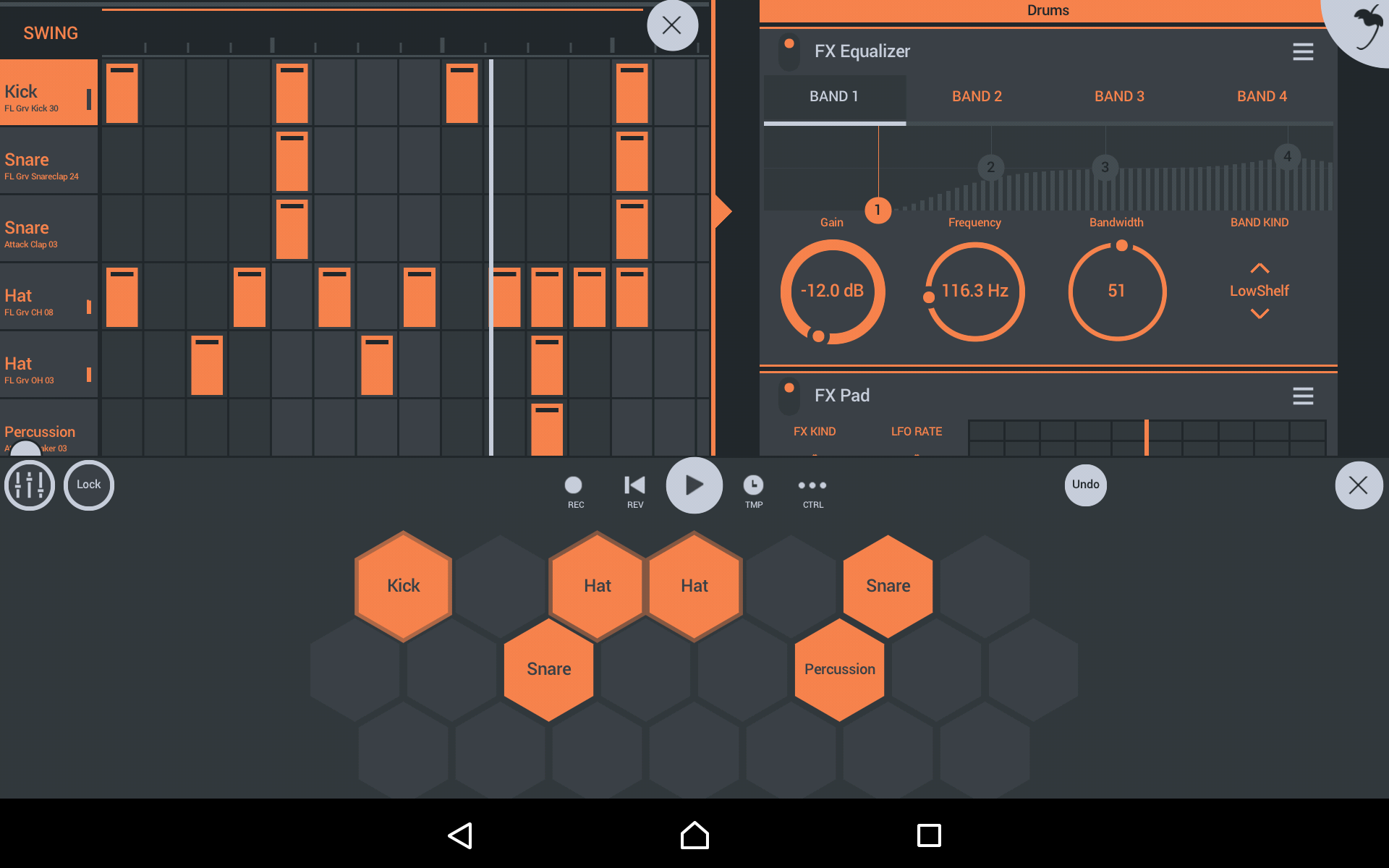This screenshot has height=868, width=1389.
Task: Click the down chevron below LowShelf
Action: coord(1260,314)
